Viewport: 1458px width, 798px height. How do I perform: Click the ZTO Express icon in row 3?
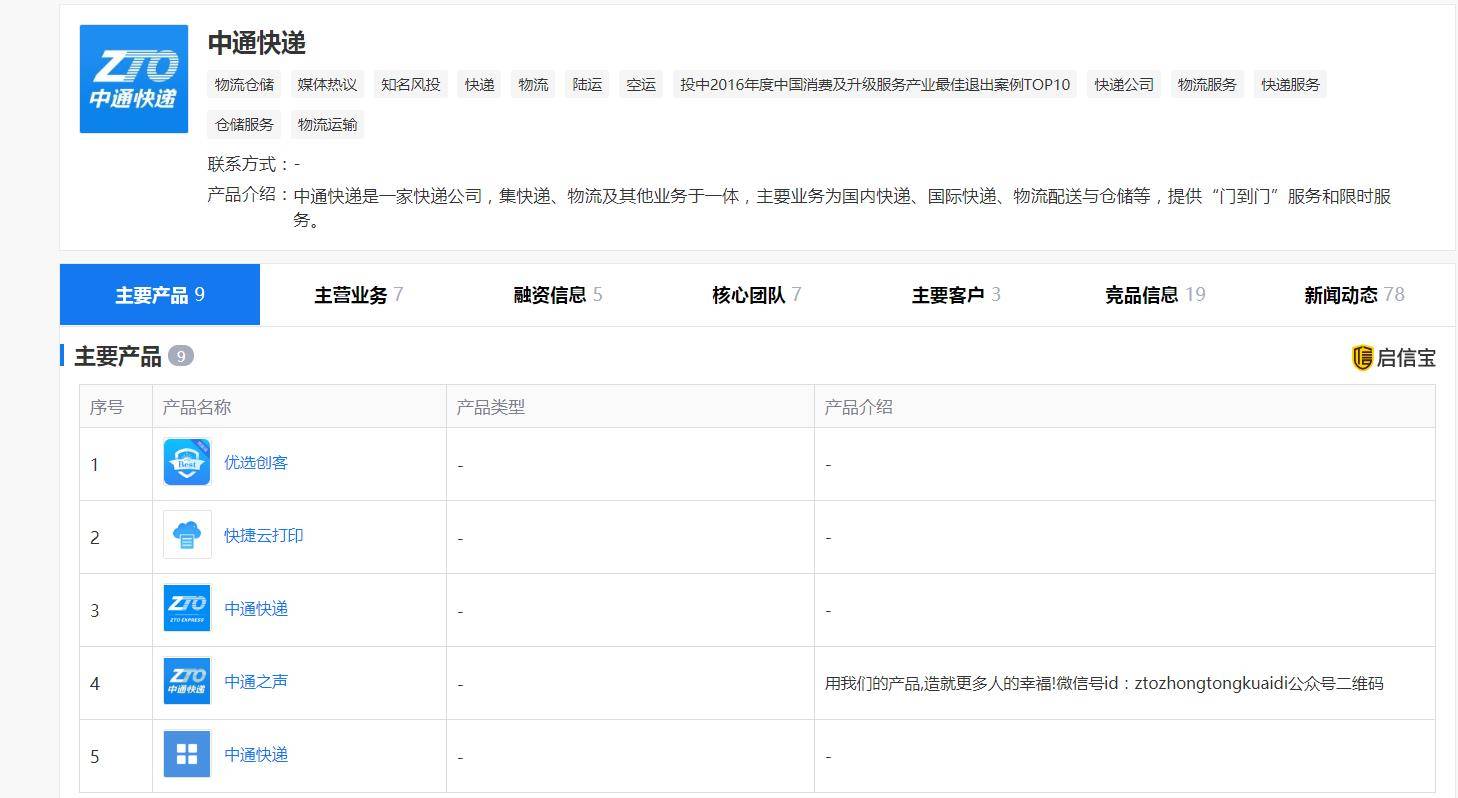(187, 608)
